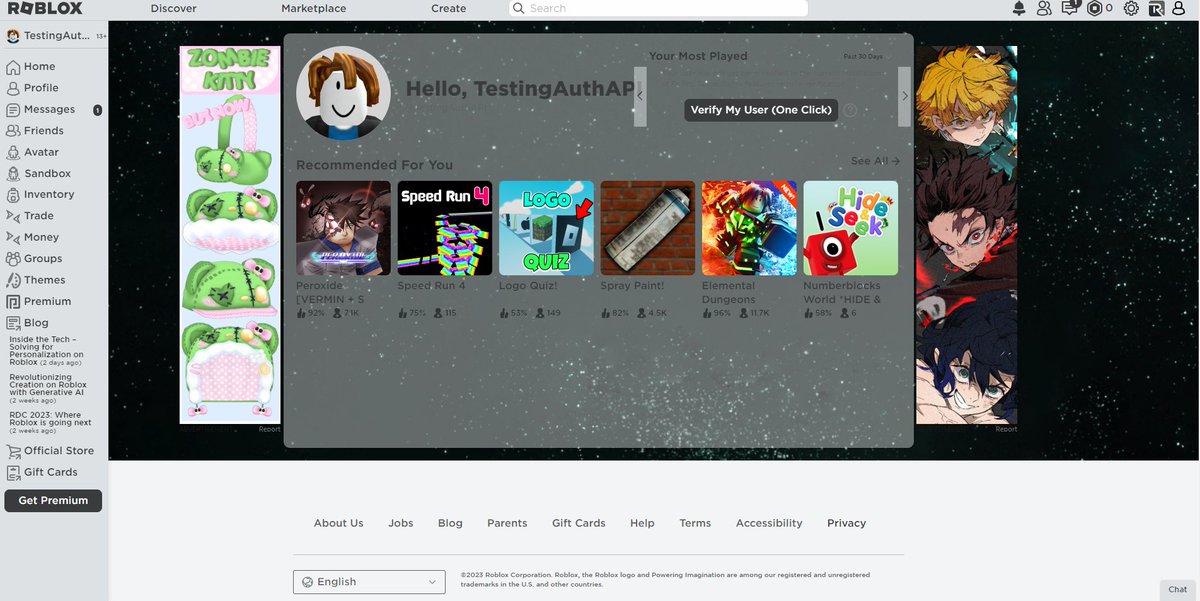Open Sandbox in the sidebar

[x=39, y=174]
